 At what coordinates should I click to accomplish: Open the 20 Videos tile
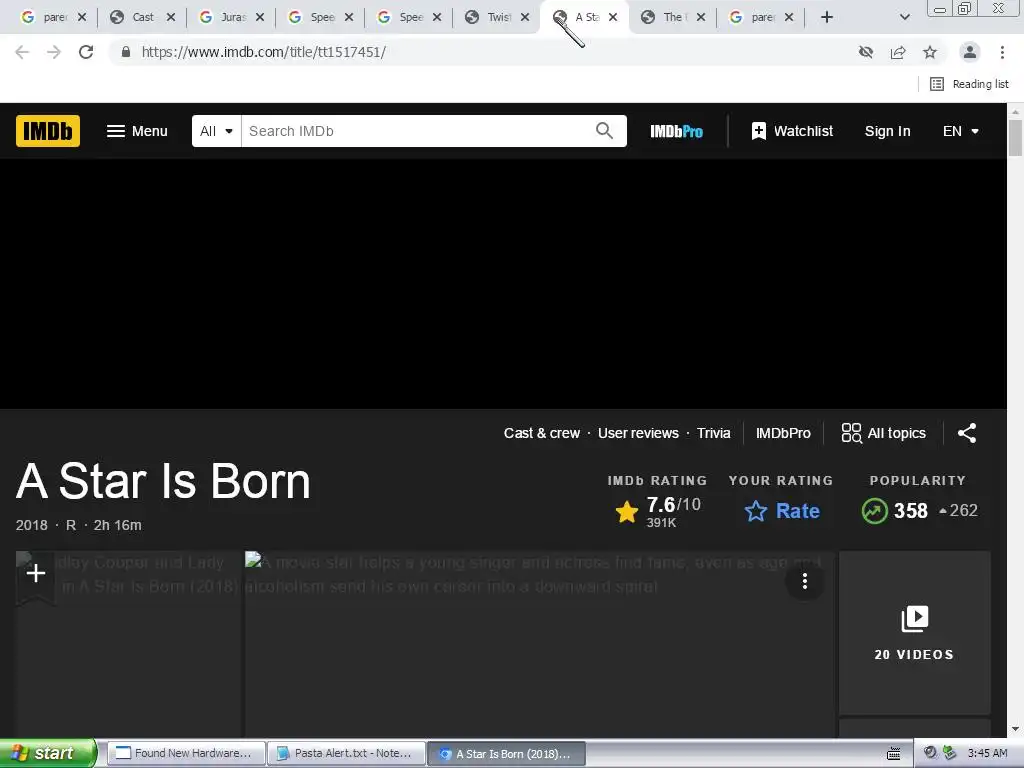point(914,633)
